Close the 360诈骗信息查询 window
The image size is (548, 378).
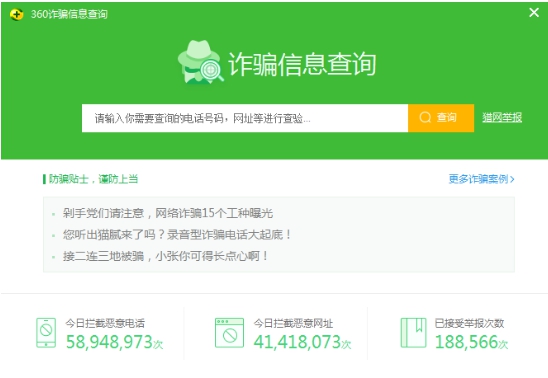pyautogui.click(x=534, y=13)
